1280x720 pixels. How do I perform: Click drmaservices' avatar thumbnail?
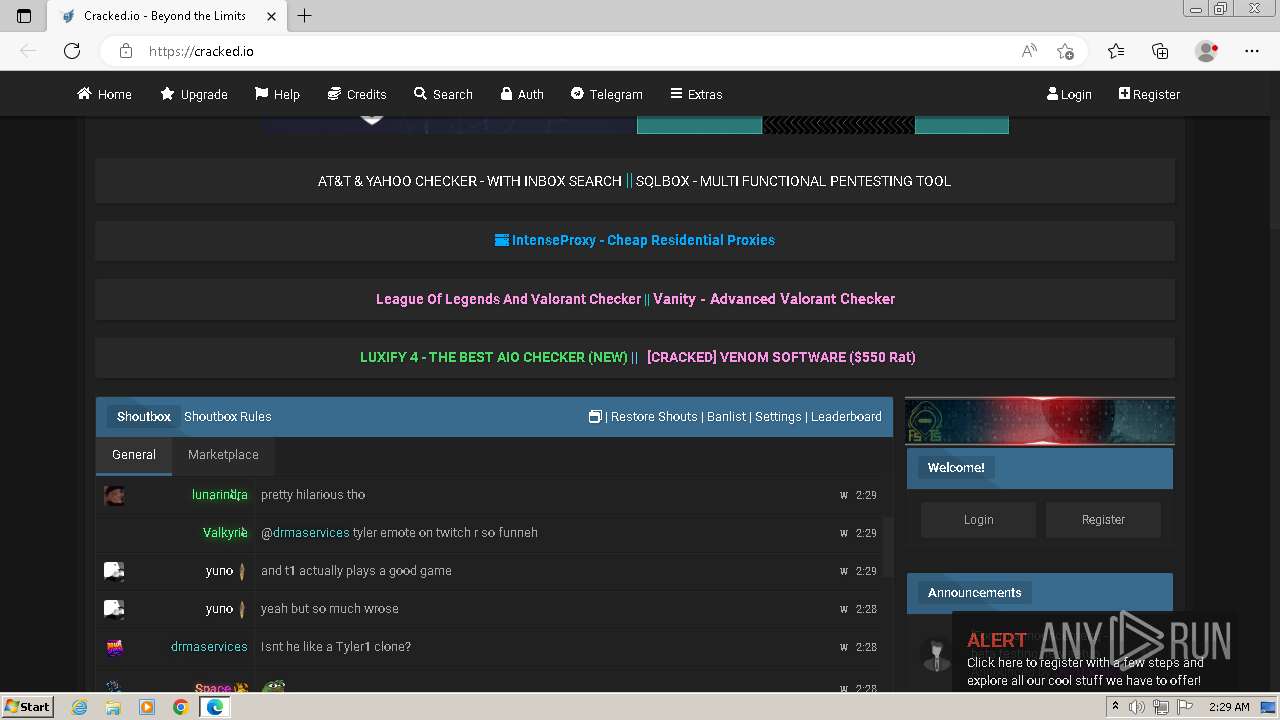tap(115, 647)
